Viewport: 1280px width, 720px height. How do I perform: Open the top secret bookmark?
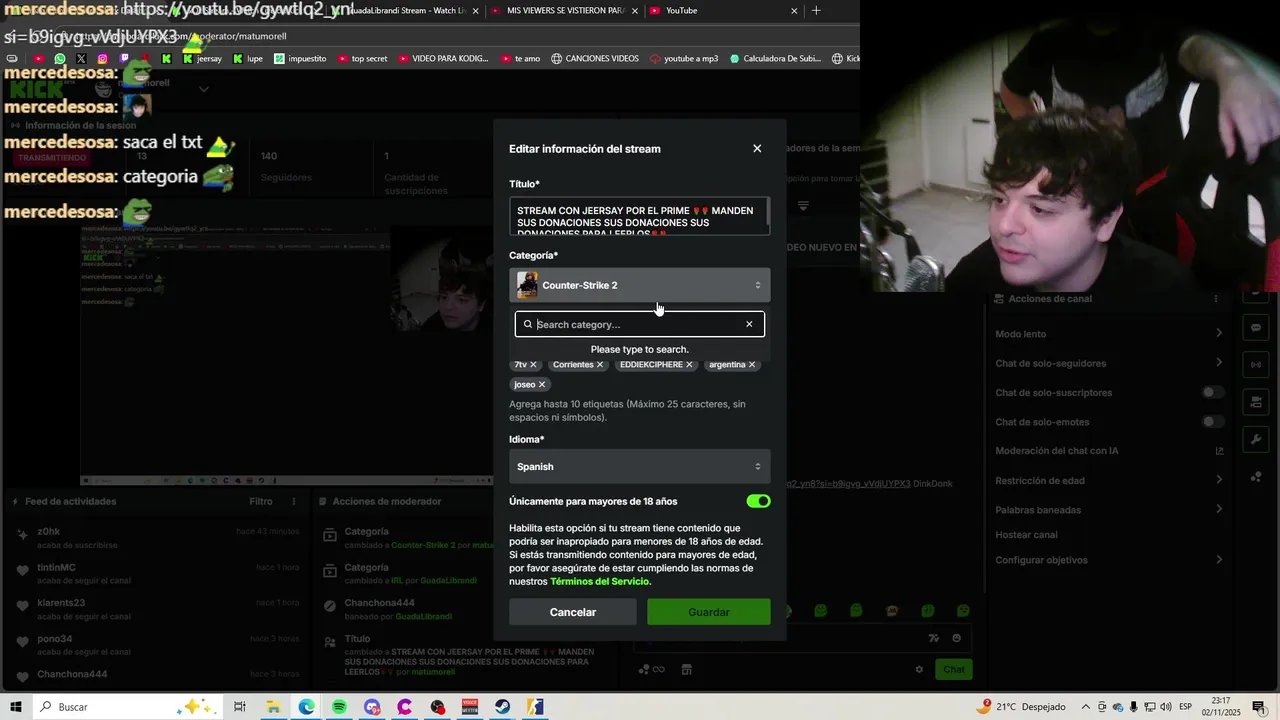coord(362,59)
